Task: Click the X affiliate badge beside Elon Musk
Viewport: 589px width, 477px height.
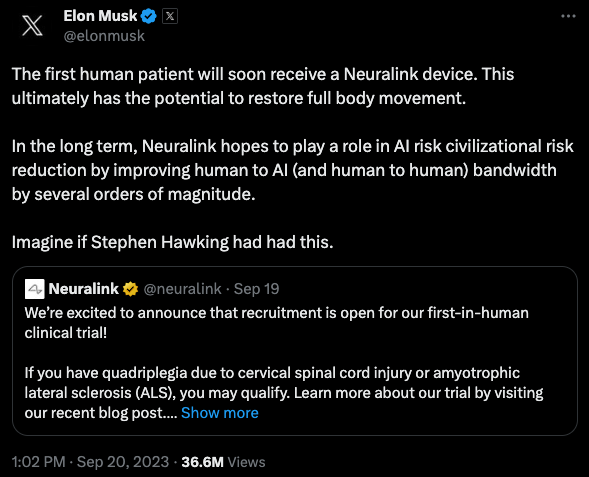Action: [x=170, y=16]
